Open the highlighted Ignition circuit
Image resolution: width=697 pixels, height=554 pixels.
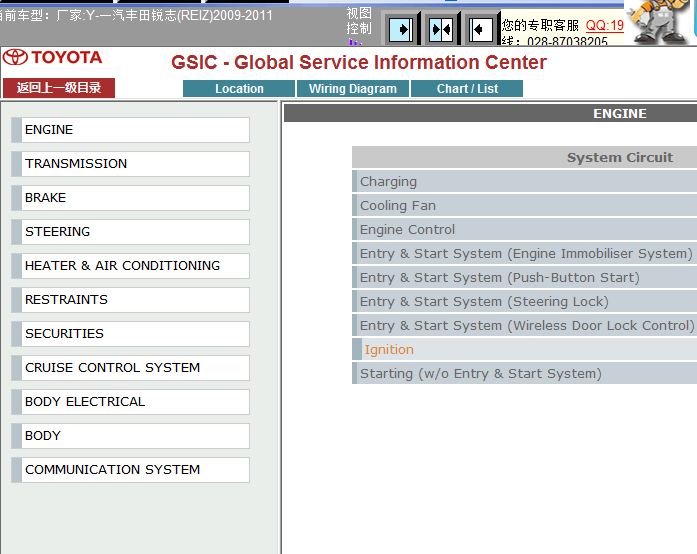point(525,349)
